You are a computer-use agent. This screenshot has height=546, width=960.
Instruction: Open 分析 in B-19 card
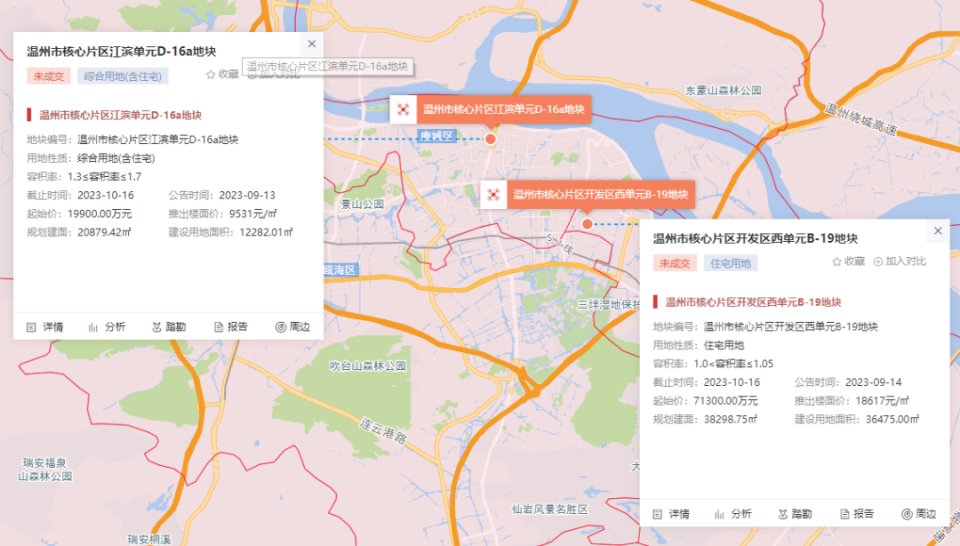tap(733, 514)
